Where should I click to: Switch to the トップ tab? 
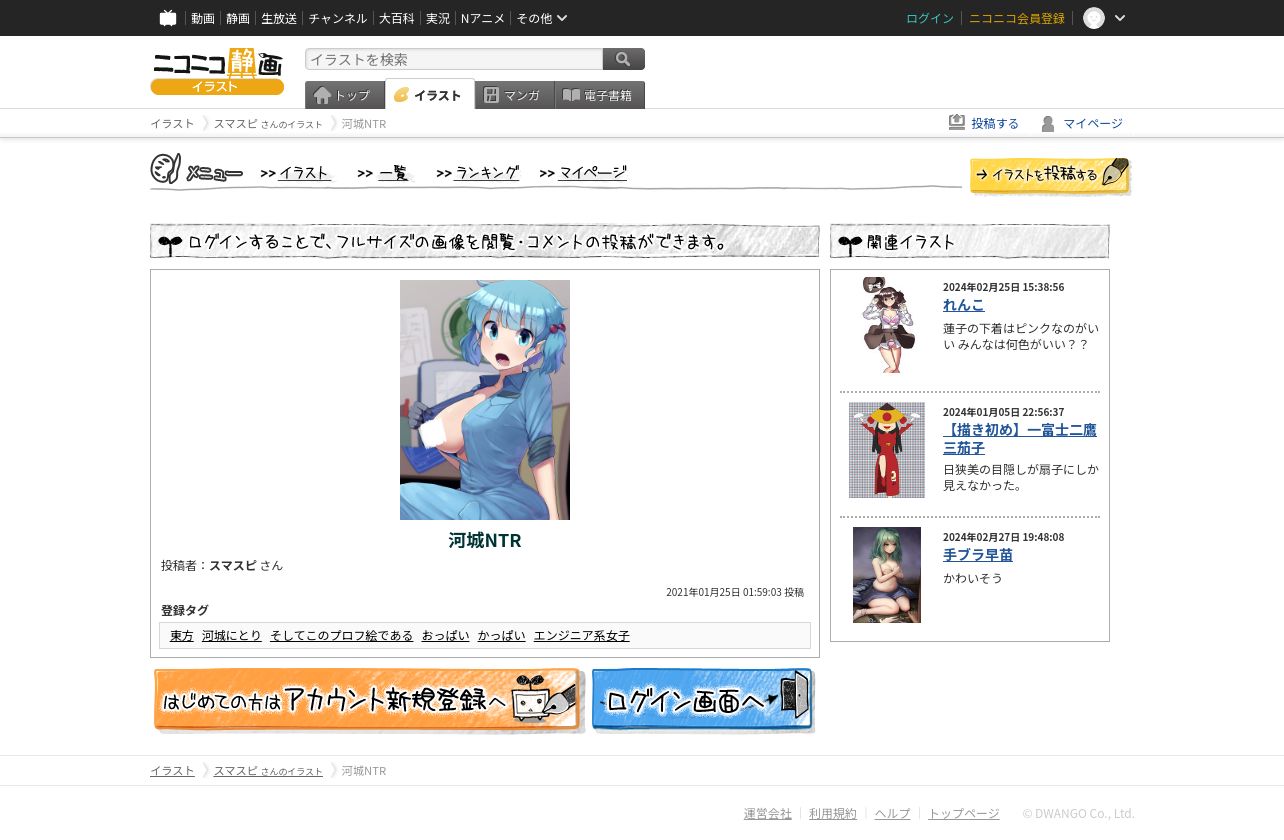click(x=345, y=95)
